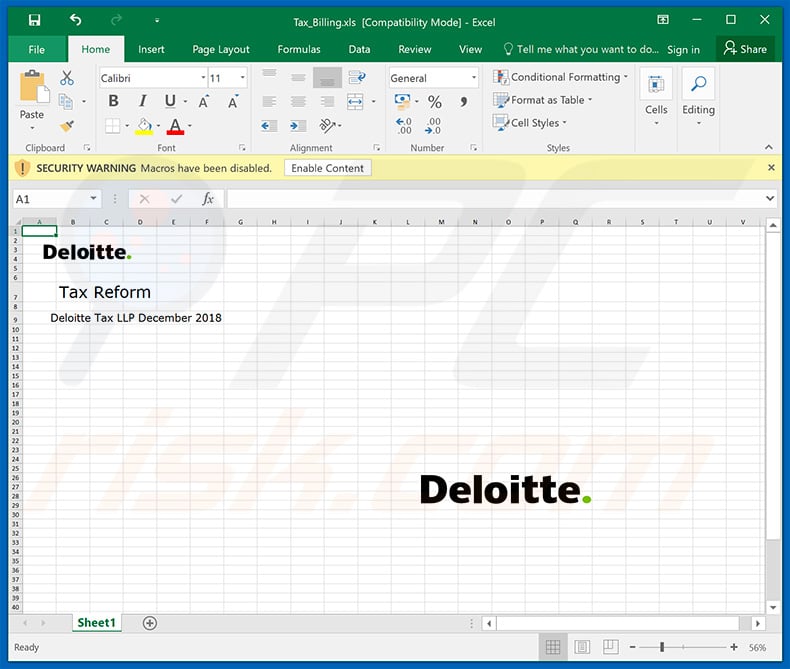This screenshot has height=669, width=790.
Task: Toggle Bottom Align button
Action: coord(327,78)
